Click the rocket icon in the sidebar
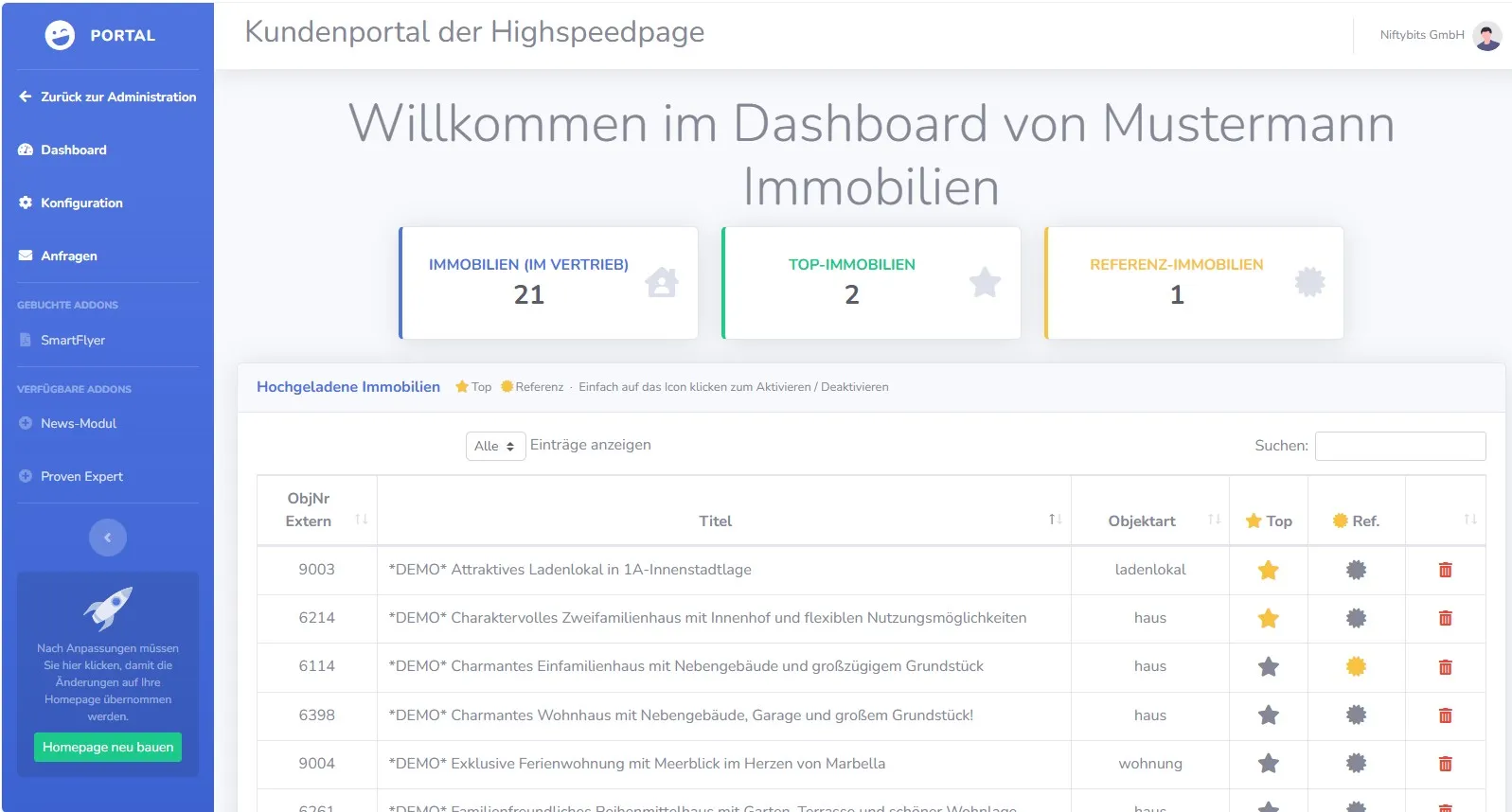Image resolution: width=1512 pixels, height=812 pixels. pos(108,609)
